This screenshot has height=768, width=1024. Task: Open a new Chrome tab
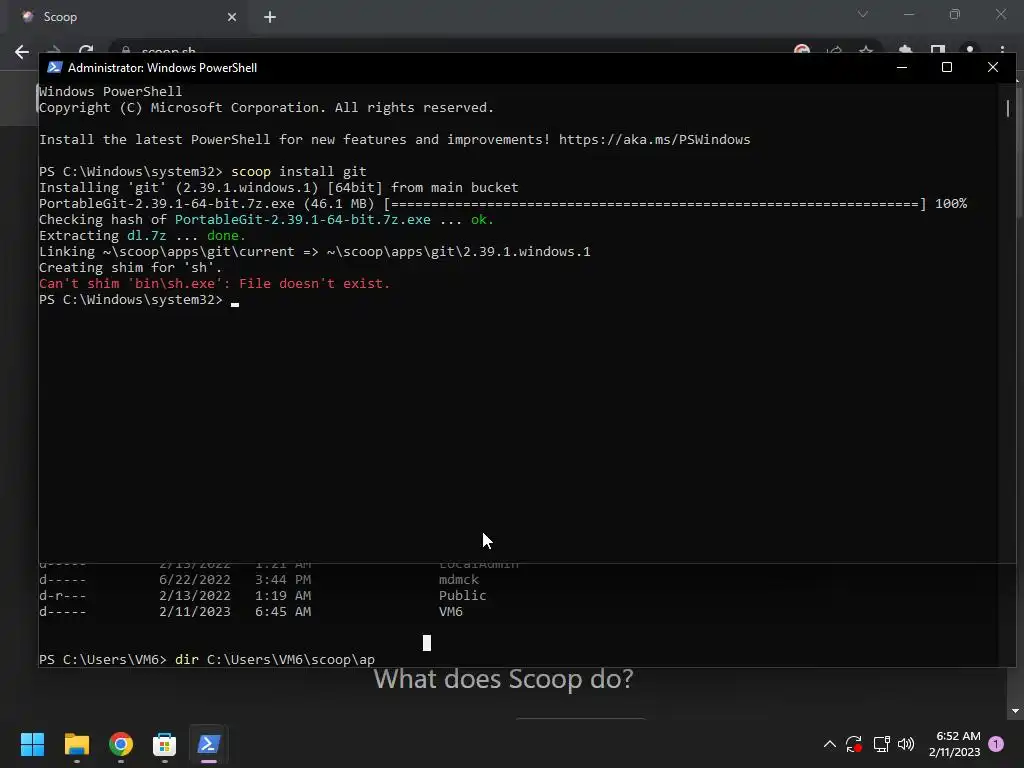pyautogui.click(x=270, y=17)
